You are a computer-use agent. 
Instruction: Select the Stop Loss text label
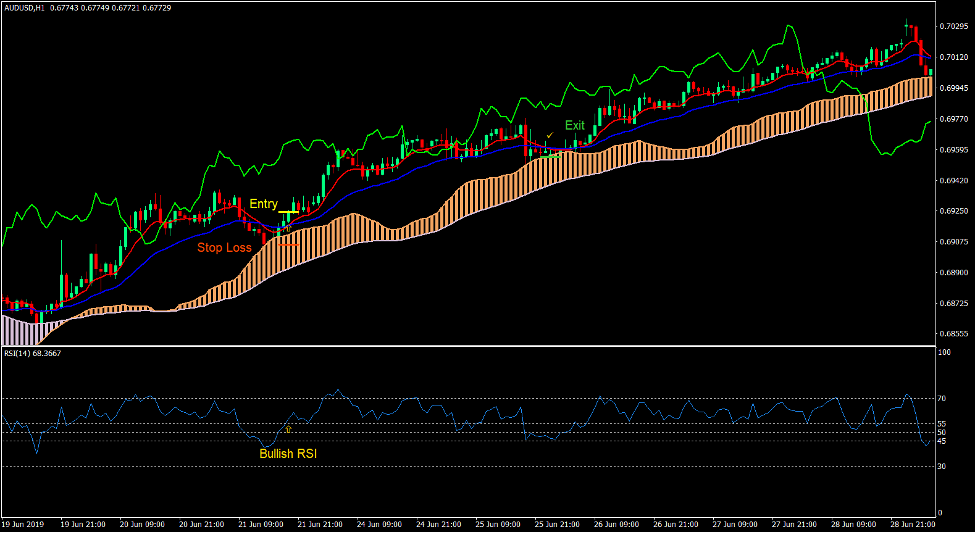point(226,247)
